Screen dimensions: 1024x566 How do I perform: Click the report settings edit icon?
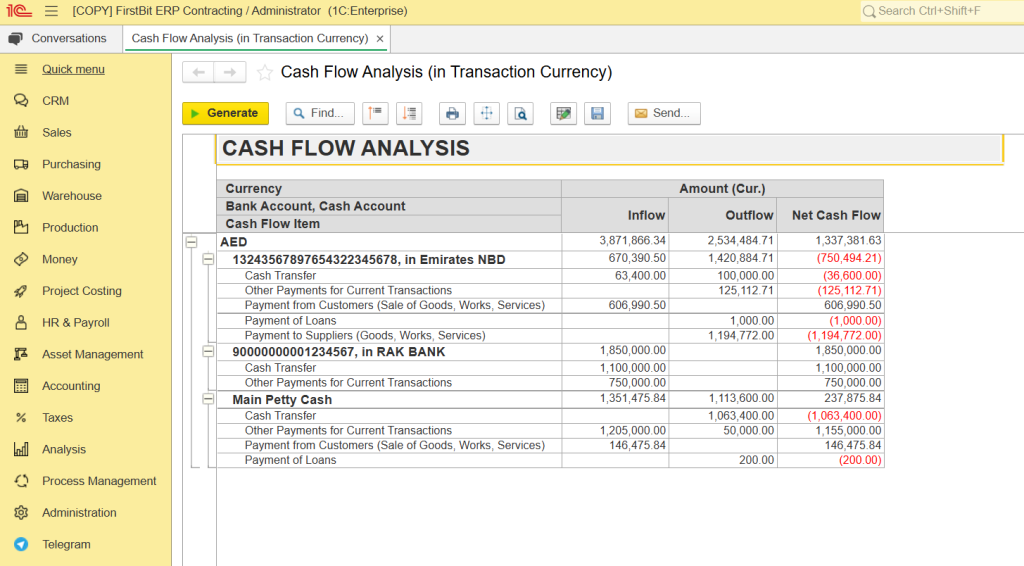563,113
